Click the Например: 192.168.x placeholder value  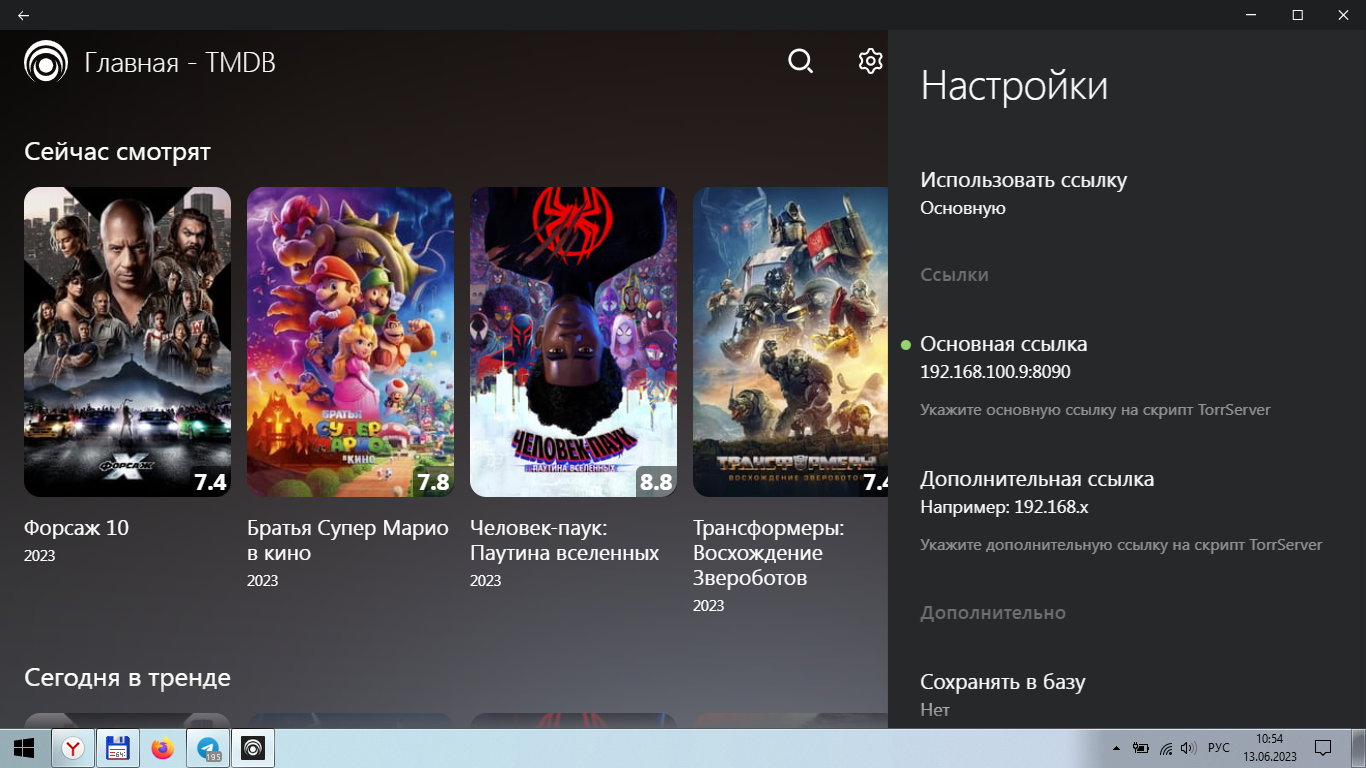pos(1004,507)
